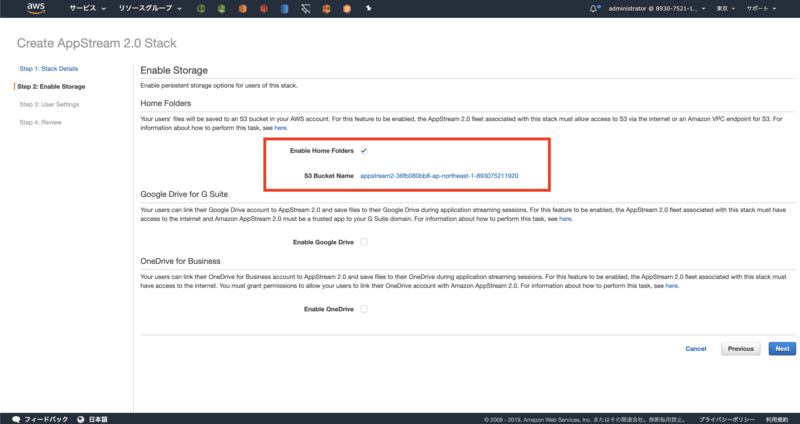This screenshot has height=424, width=800.
Task: Check Enable Google Drive
Action: point(364,242)
